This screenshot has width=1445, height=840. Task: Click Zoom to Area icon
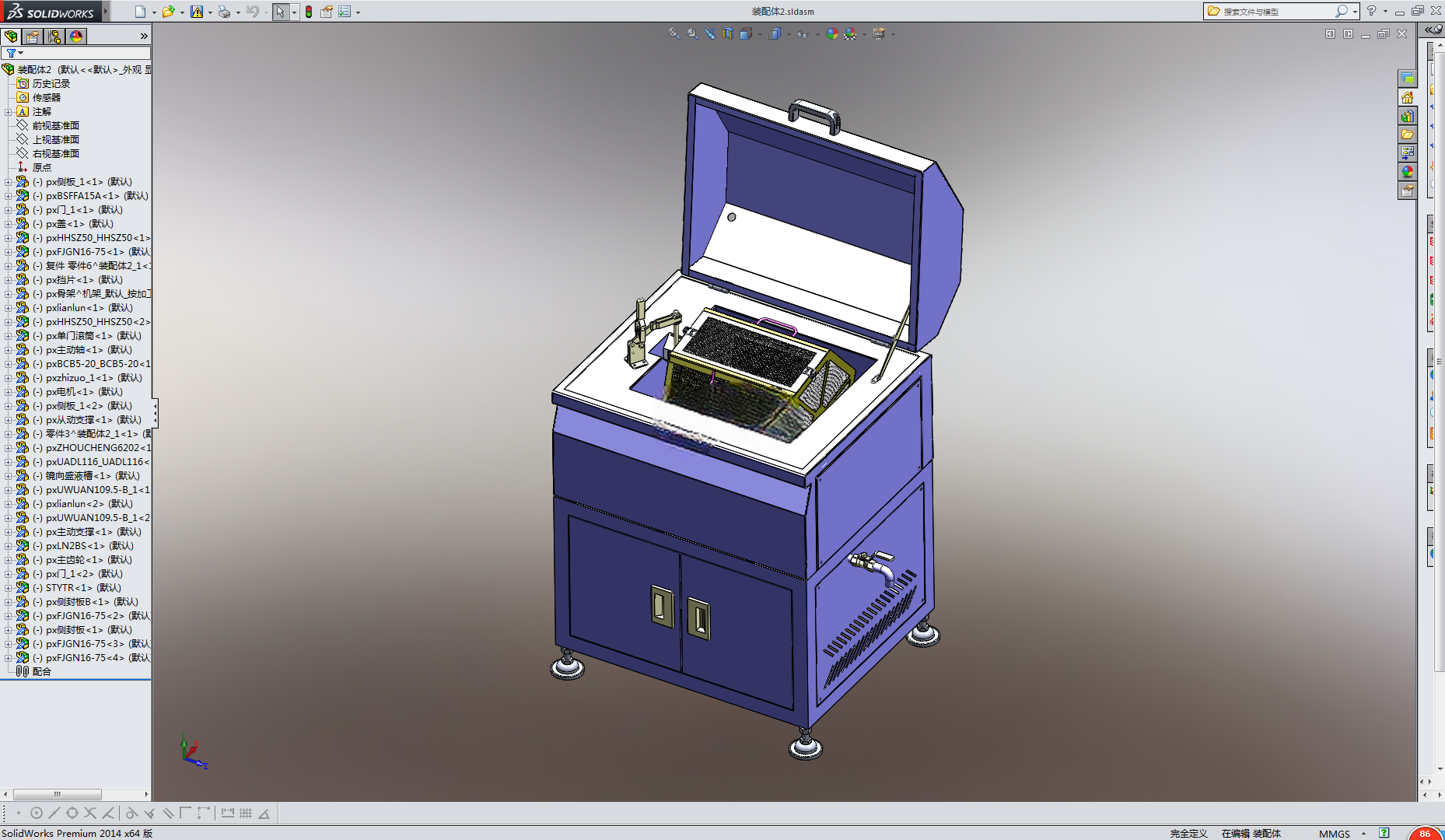692,33
